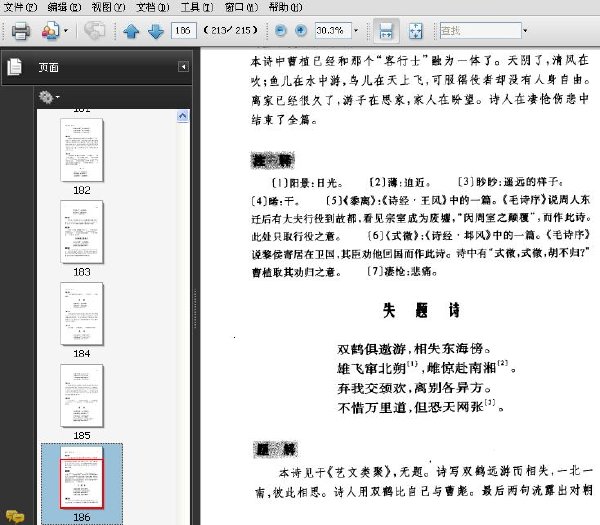
Task: Open the Find options dropdown arrow
Action: (525, 30)
